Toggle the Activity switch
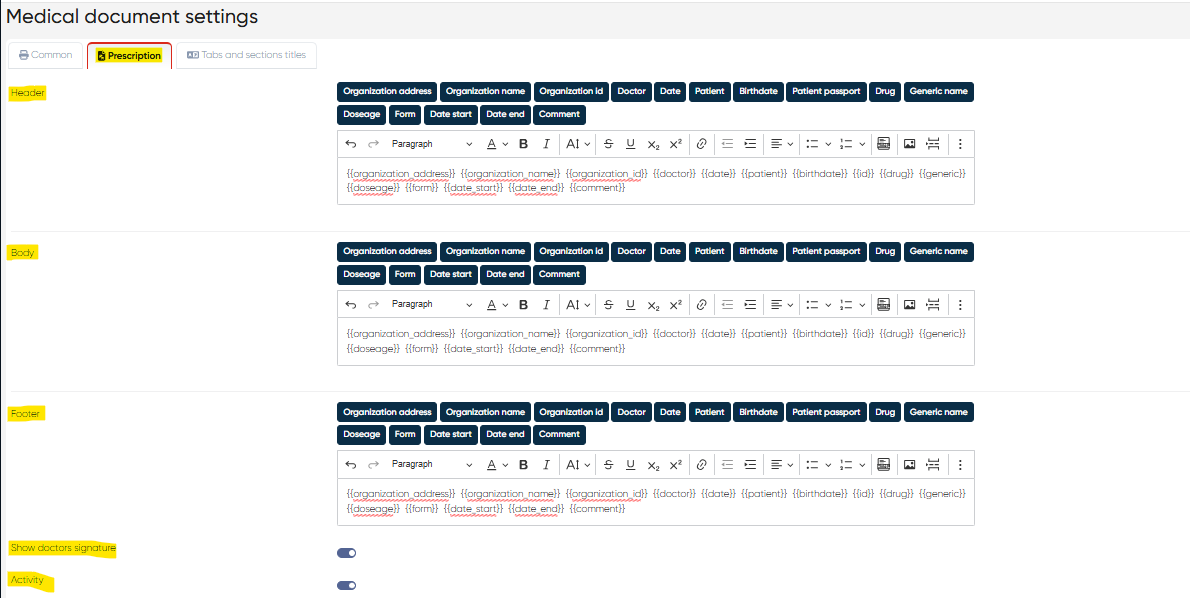The height and width of the screenshot is (598, 1190). pos(347,585)
